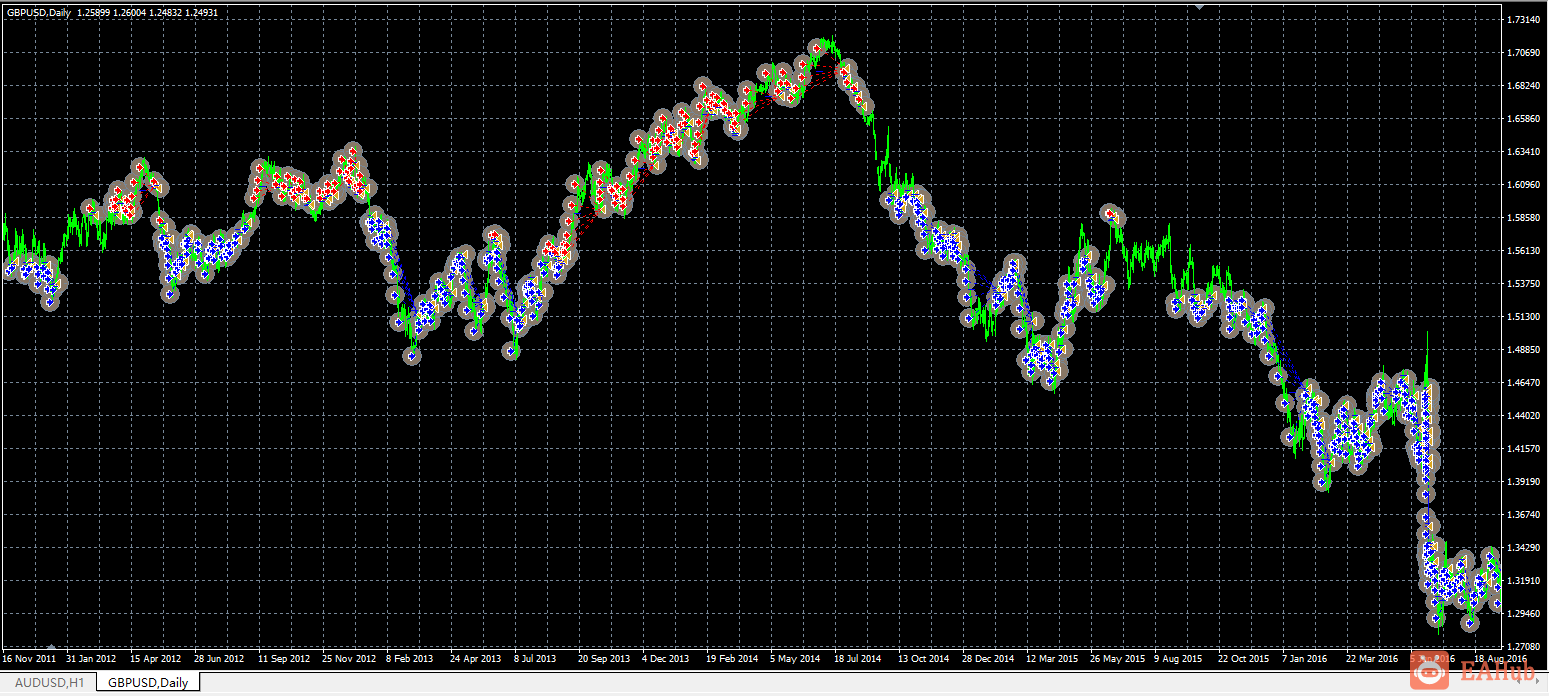Click the 1.63410 price axis label
This screenshot has height=696, width=1549.
[1526, 152]
